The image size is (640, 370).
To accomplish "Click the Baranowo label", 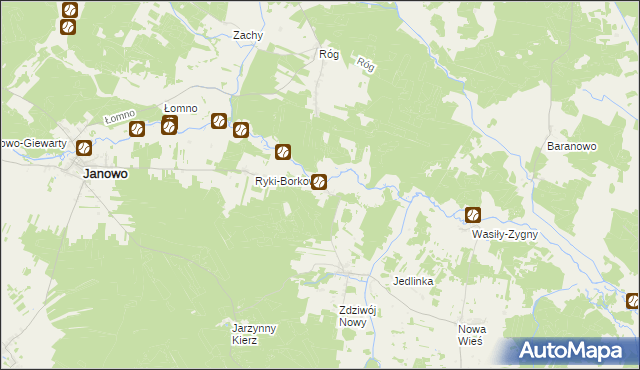I will coord(571,146).
